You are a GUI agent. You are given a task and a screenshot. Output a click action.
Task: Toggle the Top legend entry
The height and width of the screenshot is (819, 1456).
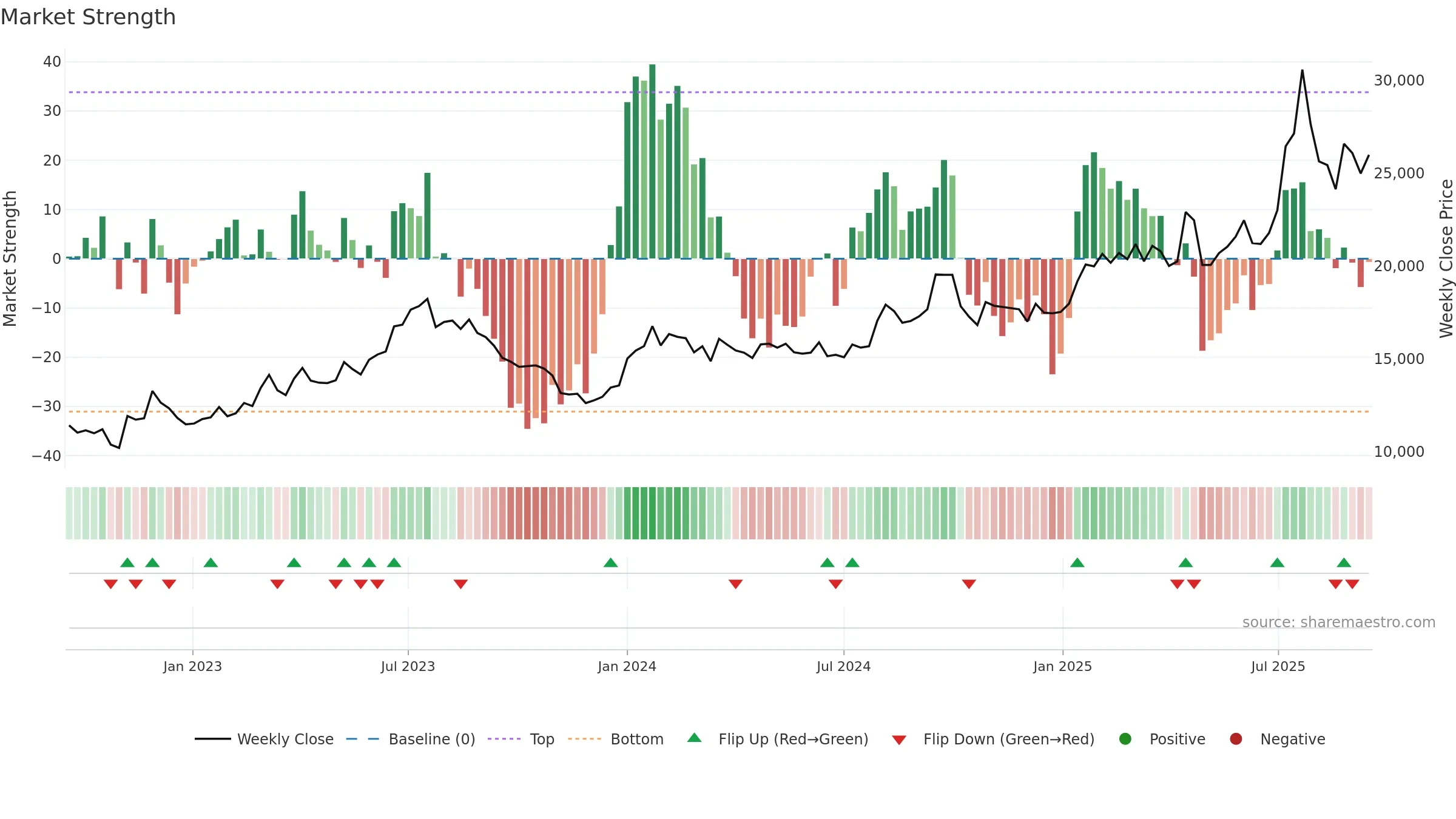pyautogui.click(x=521, y=739)
